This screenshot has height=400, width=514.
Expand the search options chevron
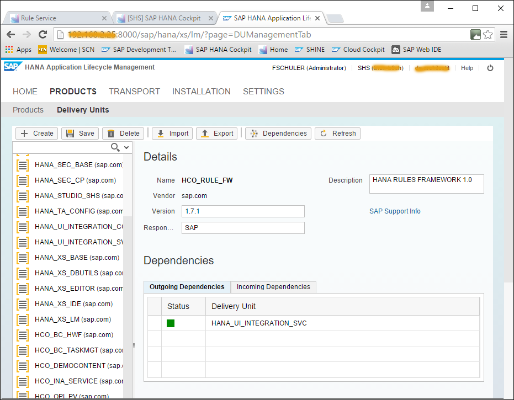click(126, 147)
